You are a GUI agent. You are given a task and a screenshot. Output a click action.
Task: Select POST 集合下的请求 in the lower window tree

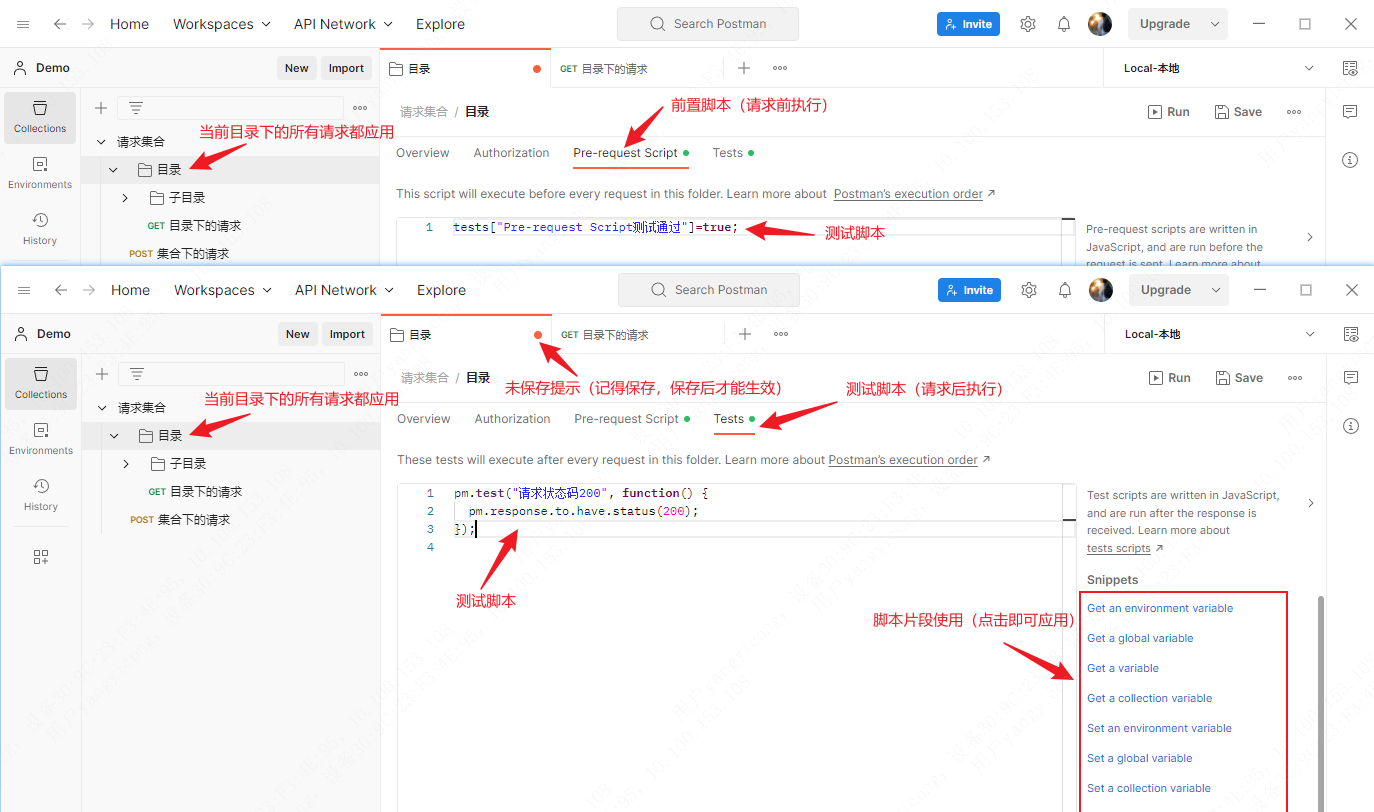180,520
